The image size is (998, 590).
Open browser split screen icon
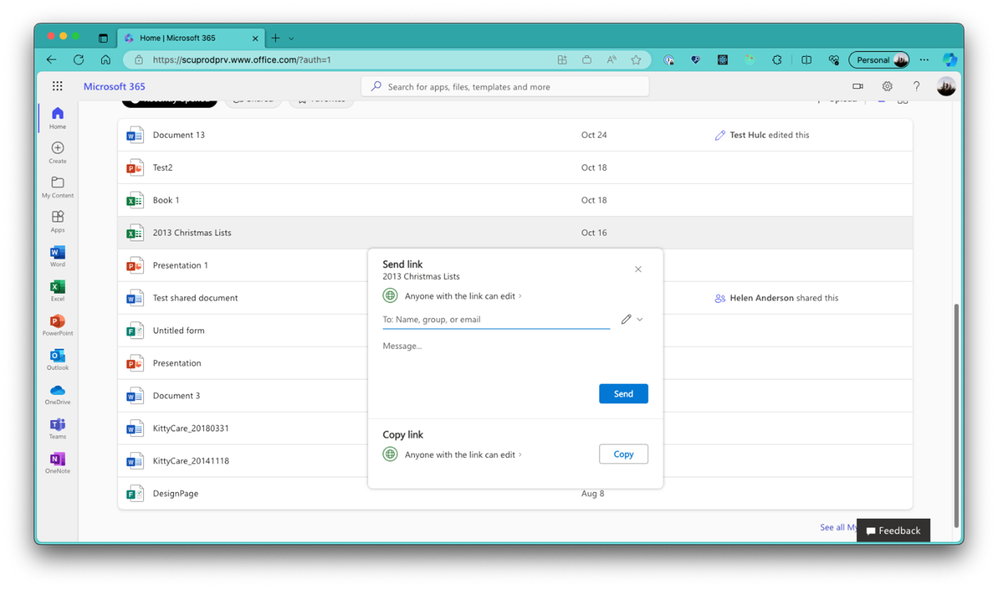pyautogui.click(x=806, y=59)
